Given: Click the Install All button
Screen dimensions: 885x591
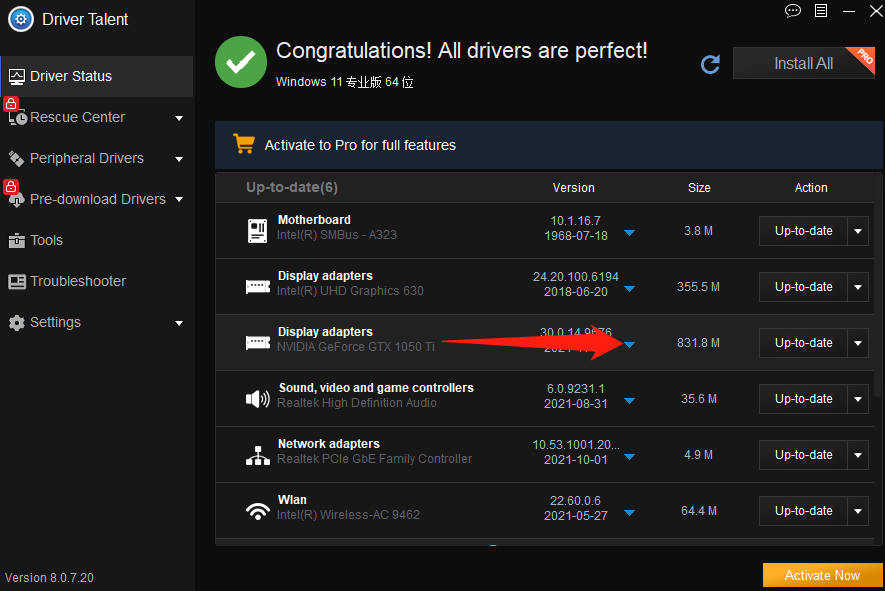Looking at the screenshot, I should click(804, 63).
